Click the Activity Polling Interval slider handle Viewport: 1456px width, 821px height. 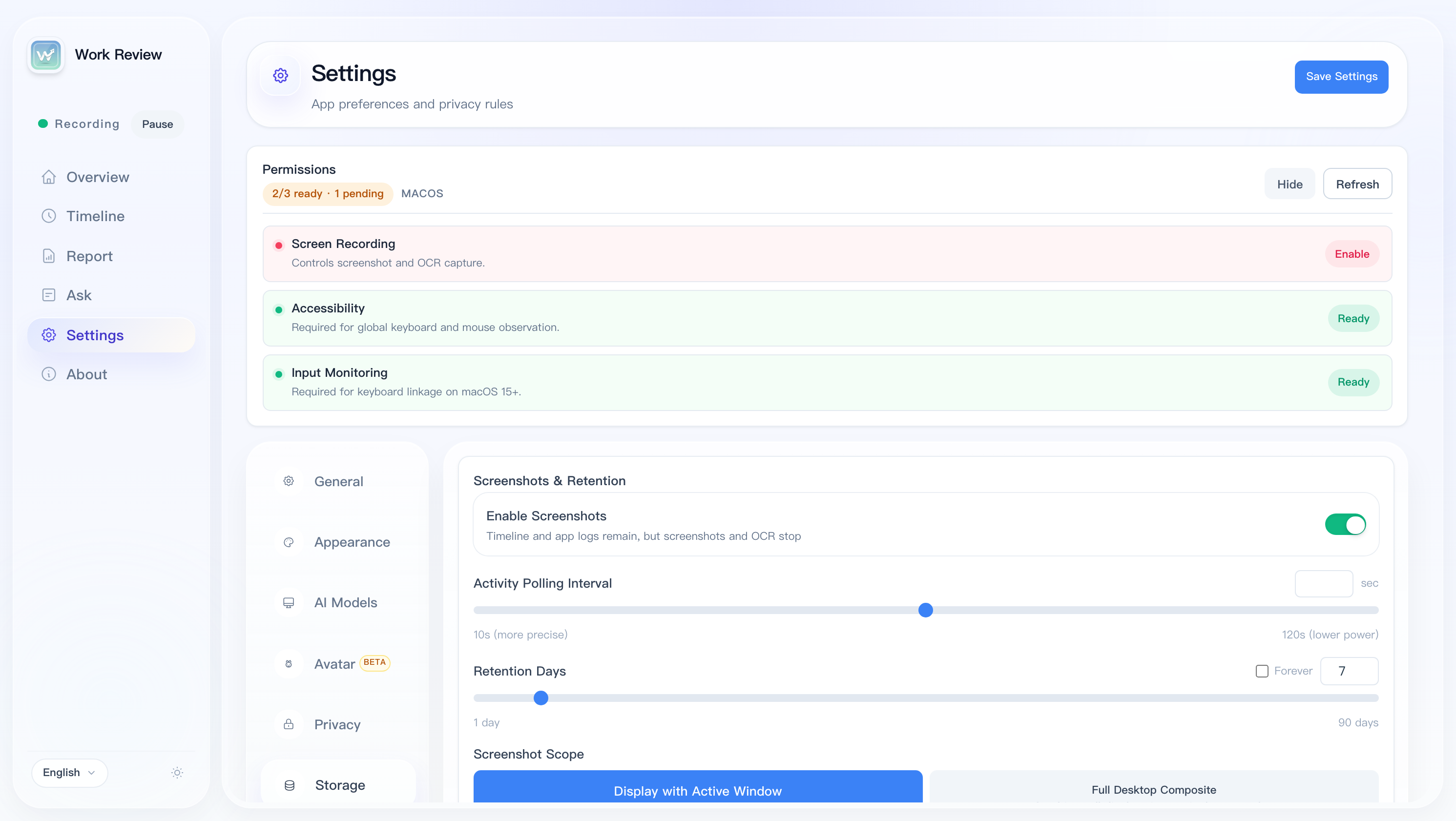pyautogui.click(x=925, y=610)
